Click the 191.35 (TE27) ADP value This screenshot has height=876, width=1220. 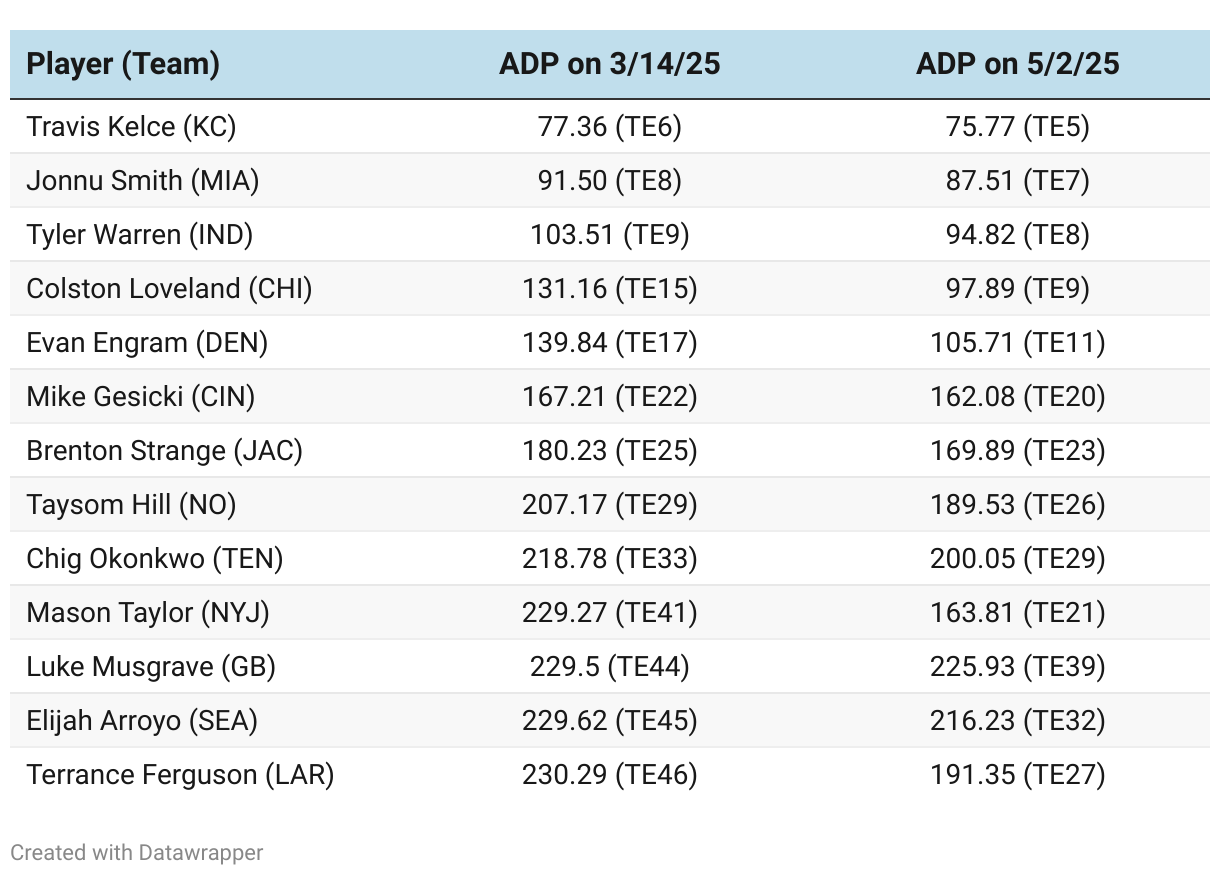(x=1017, y=775)
